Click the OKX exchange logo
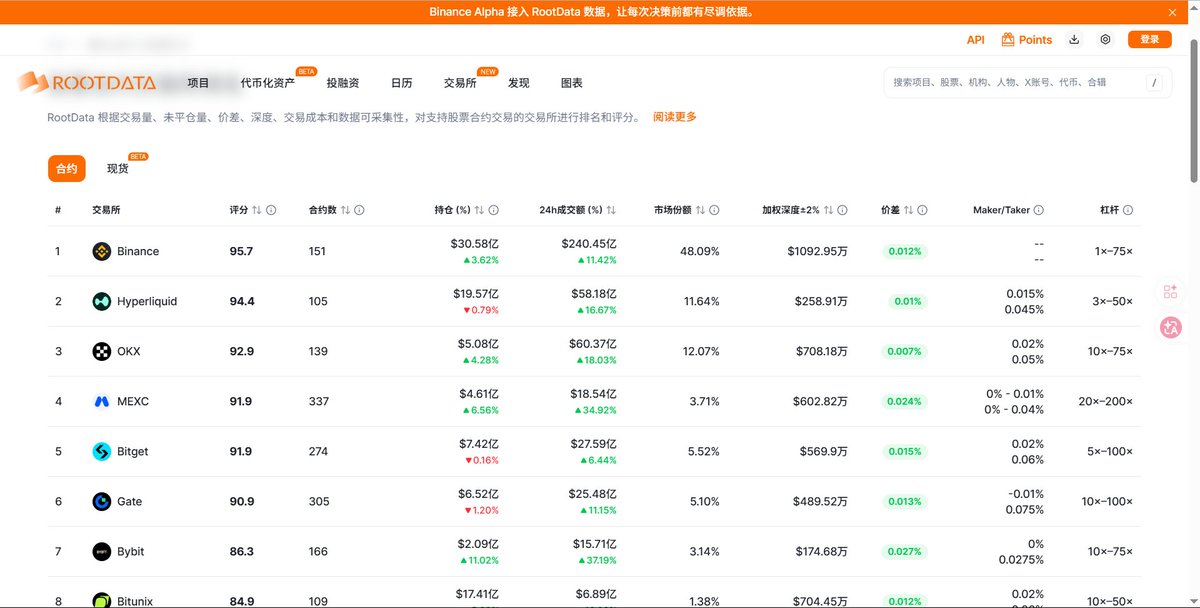The height and width of the screenshot is (608, 1200). coord(101,351)
